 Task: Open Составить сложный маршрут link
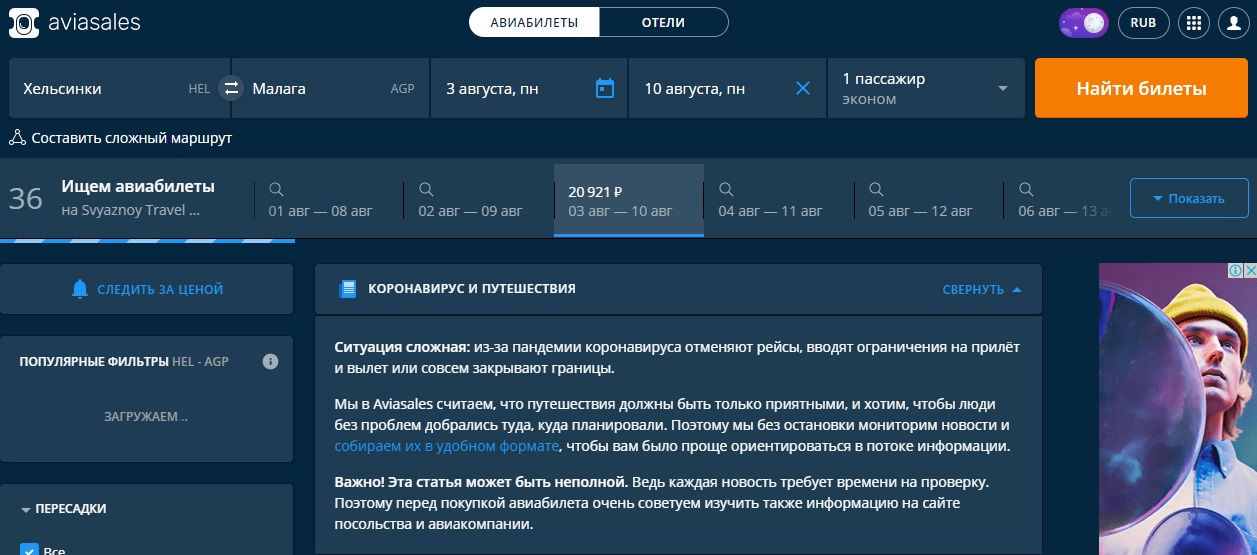pos(131,138)
